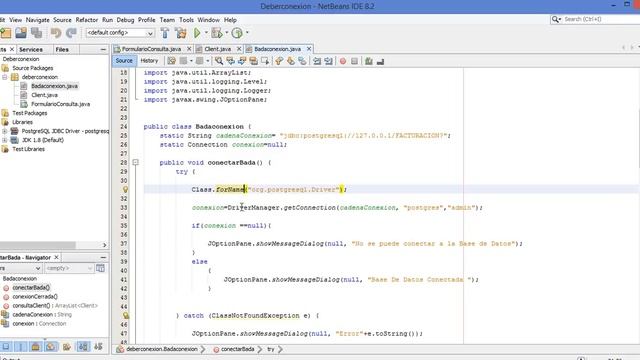Build the project with hammer icon
Image resolution: width=640 pixels, height=360 pixels.
[165, 33]
